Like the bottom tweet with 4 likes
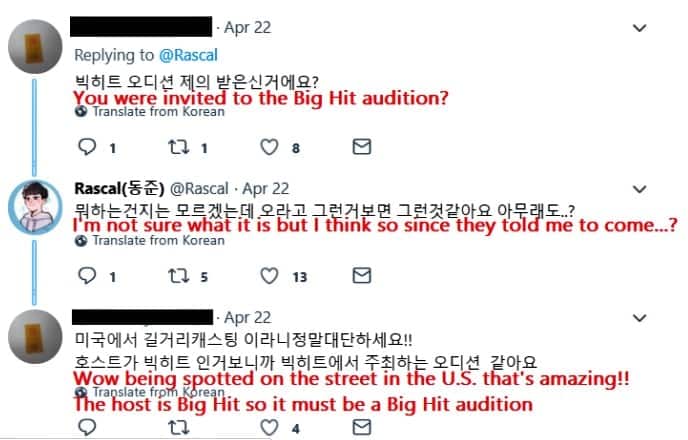 268,429
